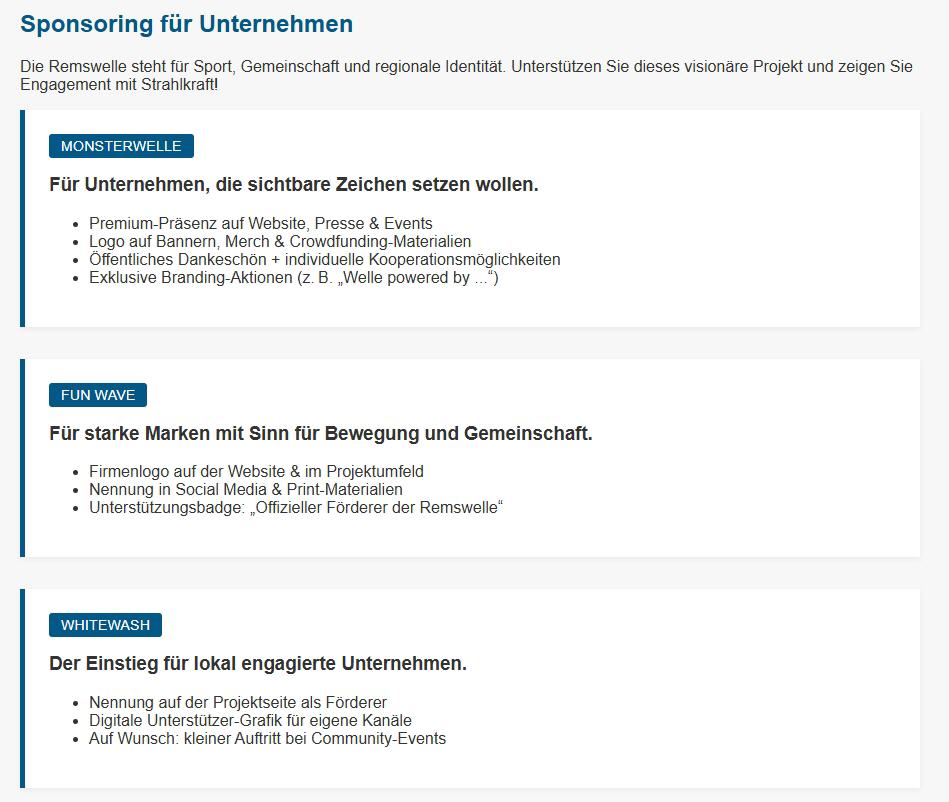Click the Nennung in Social Media bullet
949x802 pixels.
click(x=246, y=490)
